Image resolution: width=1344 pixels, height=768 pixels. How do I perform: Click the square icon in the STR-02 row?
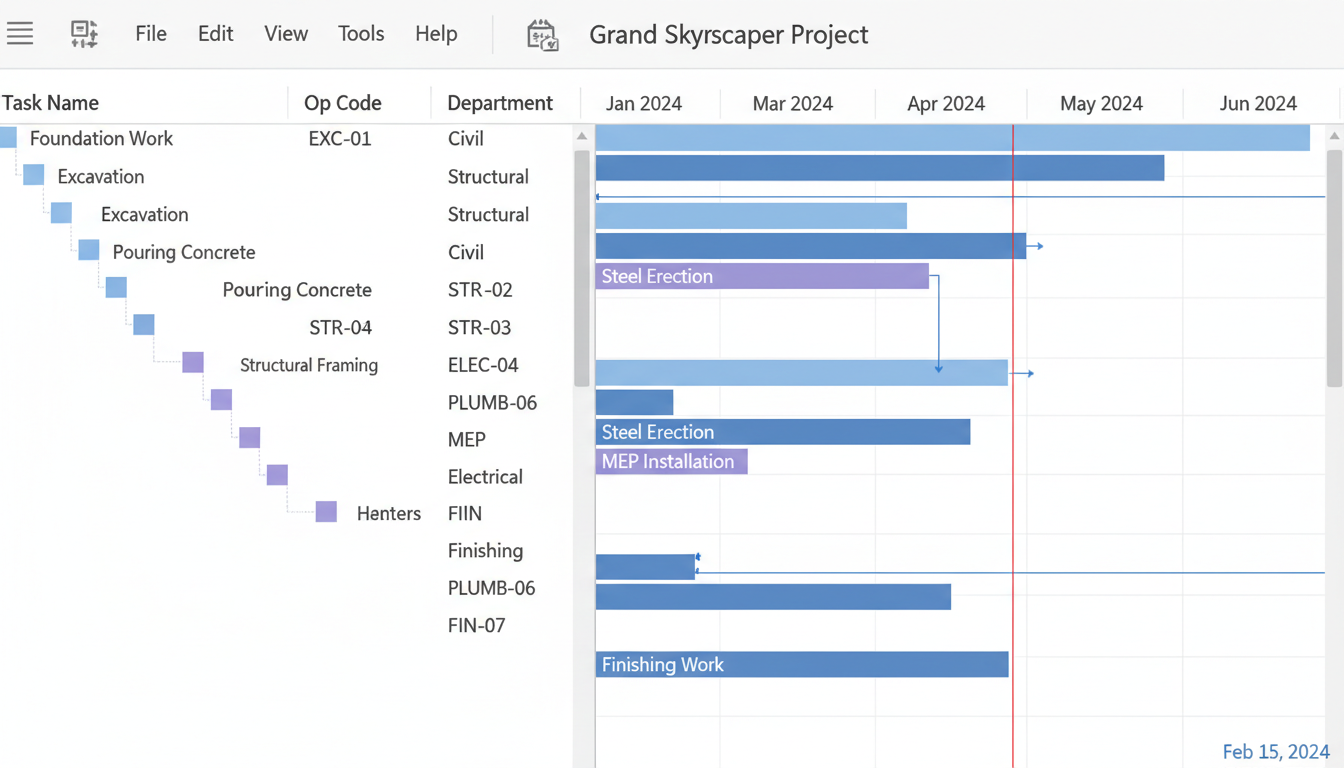[116, 288]
